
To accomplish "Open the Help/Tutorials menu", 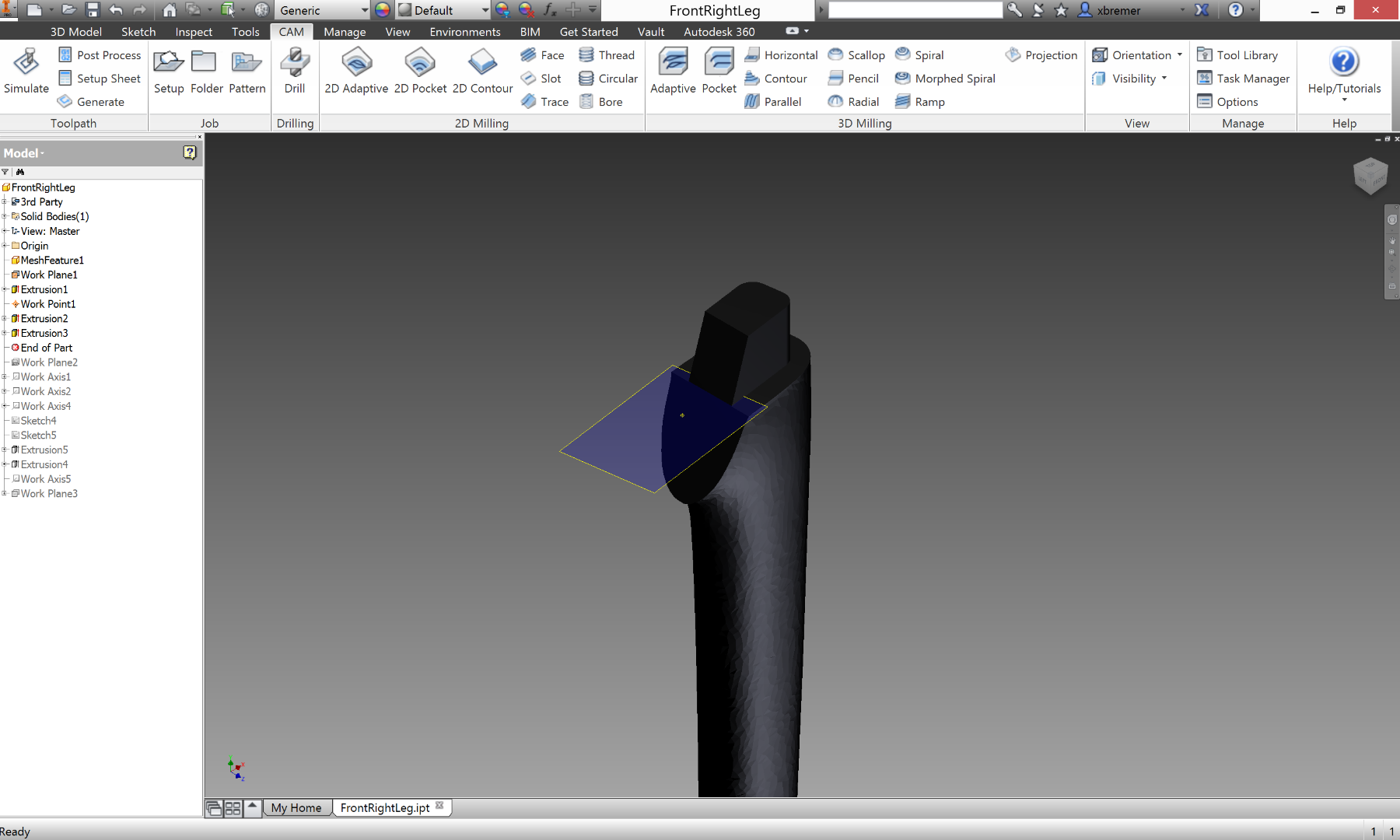I will pyautogui.click(x=1344, y=74).
